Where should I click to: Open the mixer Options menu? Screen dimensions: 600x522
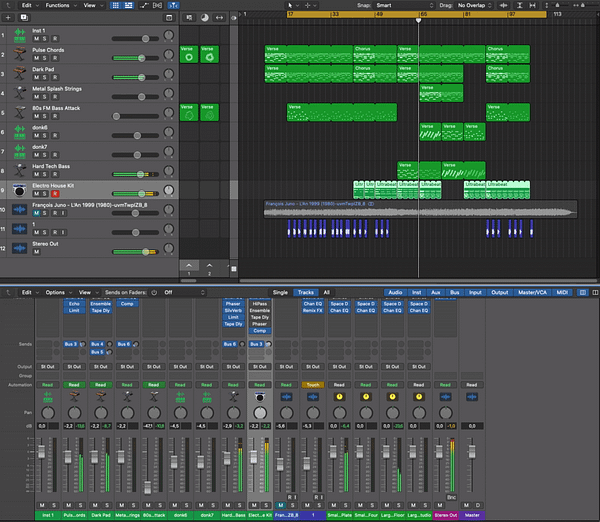[x=56, y=292]
